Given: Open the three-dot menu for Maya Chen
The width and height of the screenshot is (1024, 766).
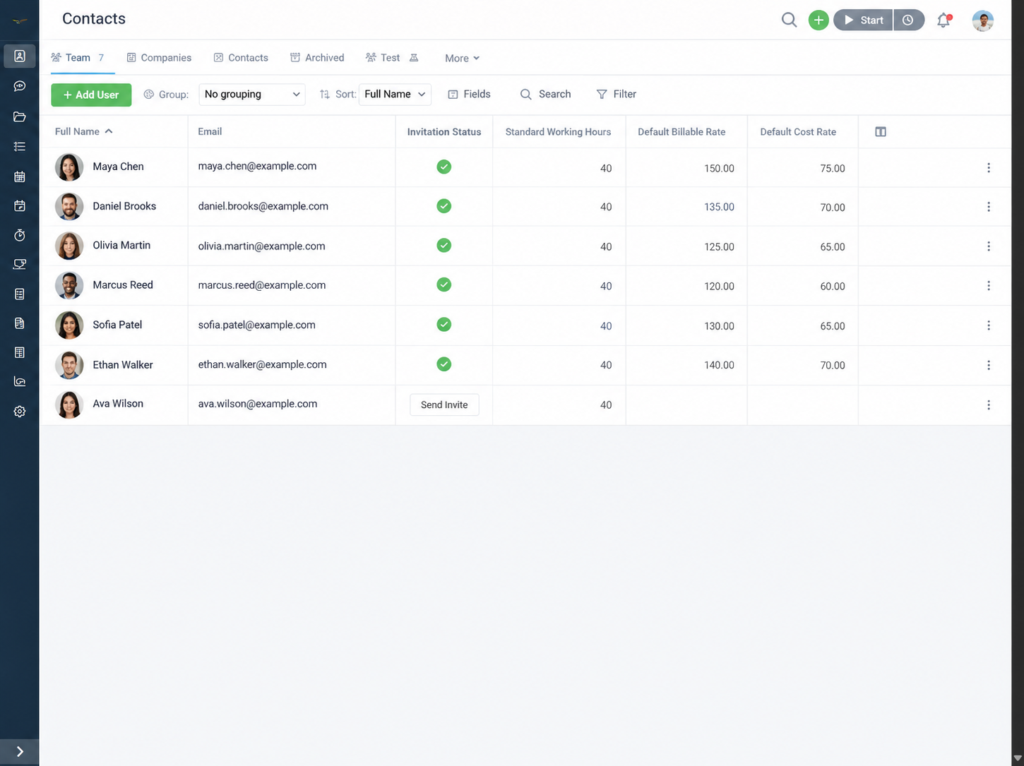Looking at the screenshot, I should (x=988, y=168).
